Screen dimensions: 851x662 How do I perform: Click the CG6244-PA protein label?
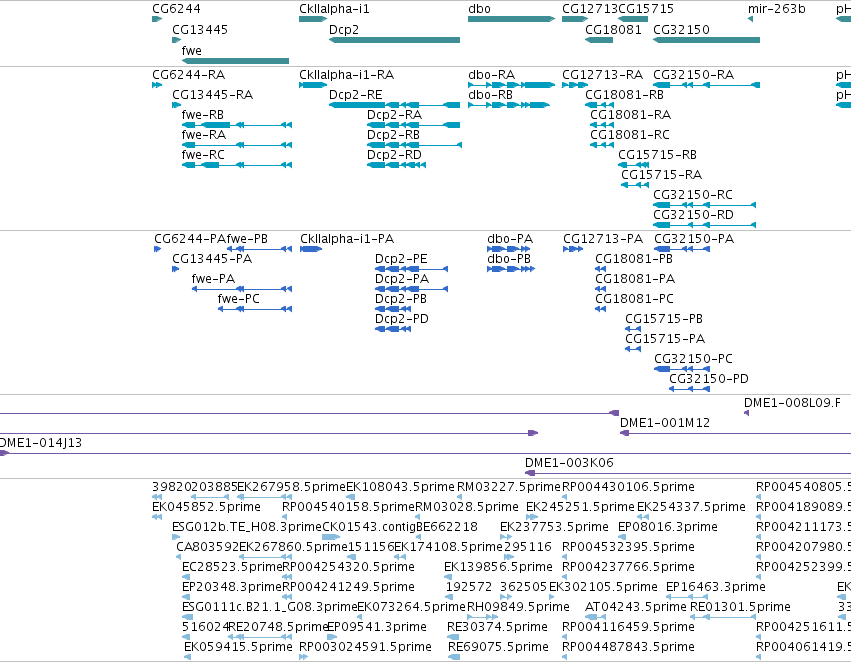coord(189,239)
